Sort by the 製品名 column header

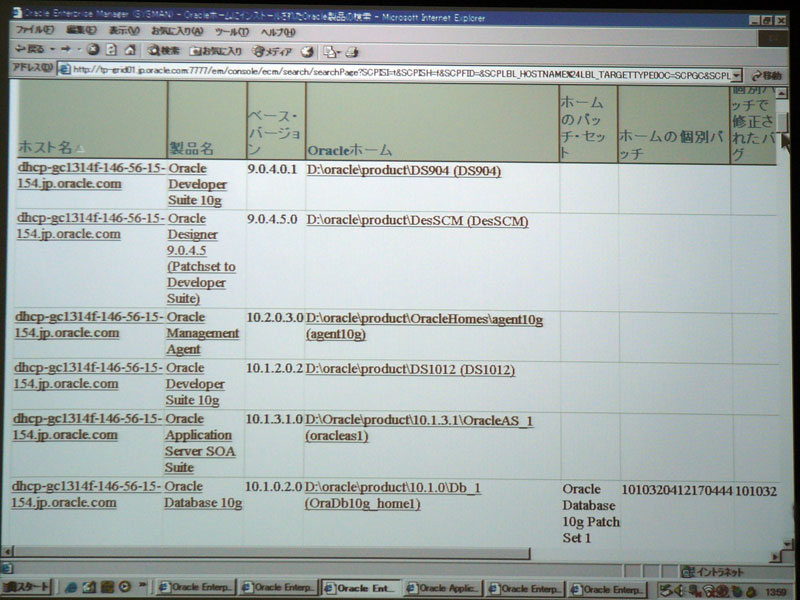[191, 148]
